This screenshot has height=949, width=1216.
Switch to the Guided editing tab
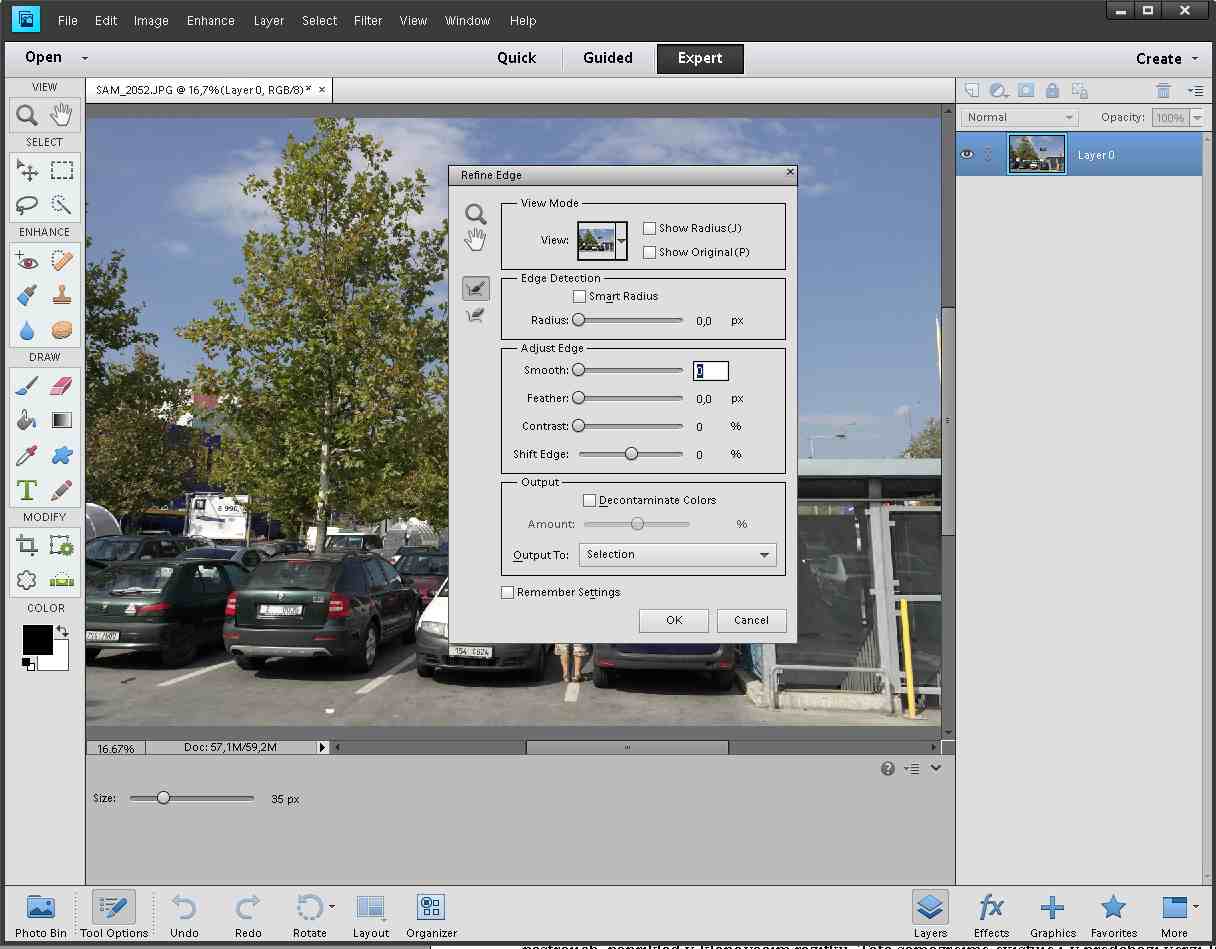(608, 58)
